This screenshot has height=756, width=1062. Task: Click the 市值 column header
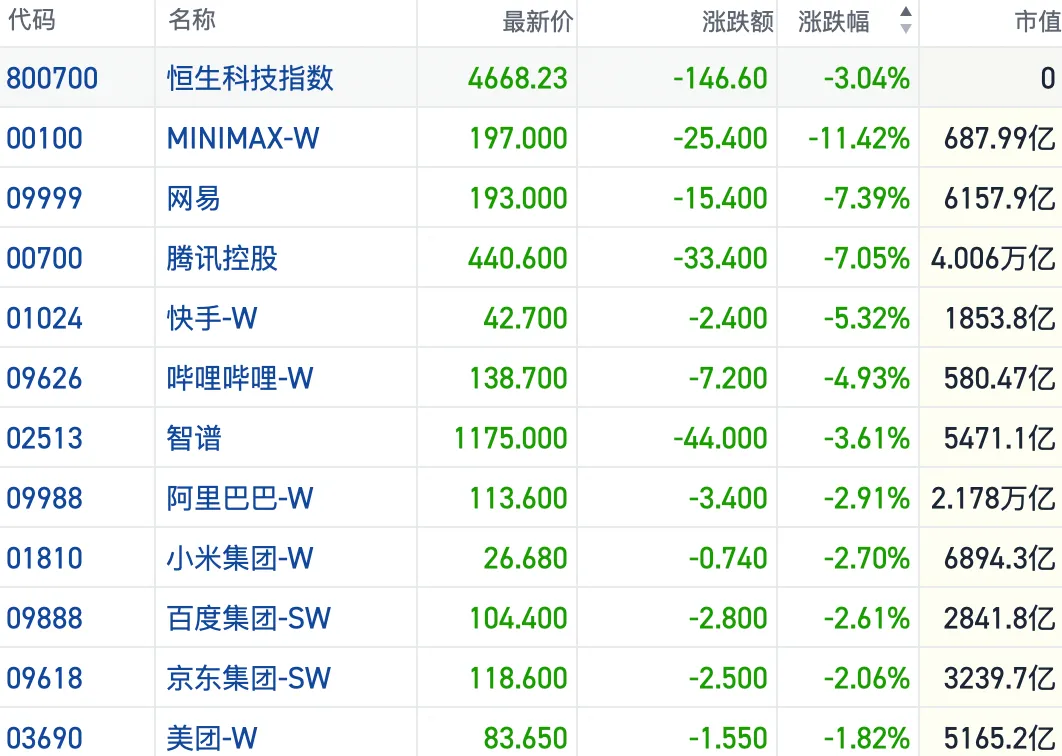1038,22
